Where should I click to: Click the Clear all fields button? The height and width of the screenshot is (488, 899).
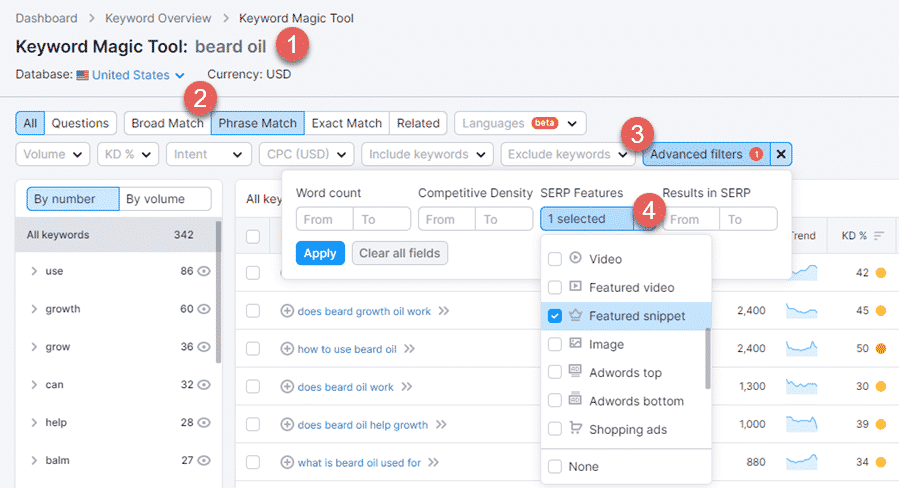click(x=399, y=253)
